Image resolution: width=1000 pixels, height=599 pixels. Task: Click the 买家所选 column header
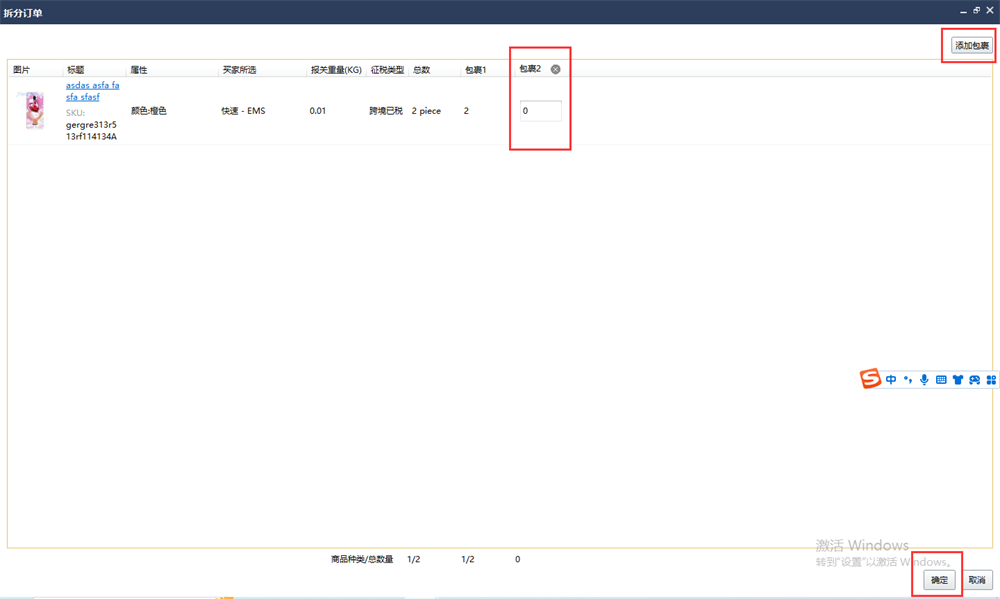(x=239, y=70)
